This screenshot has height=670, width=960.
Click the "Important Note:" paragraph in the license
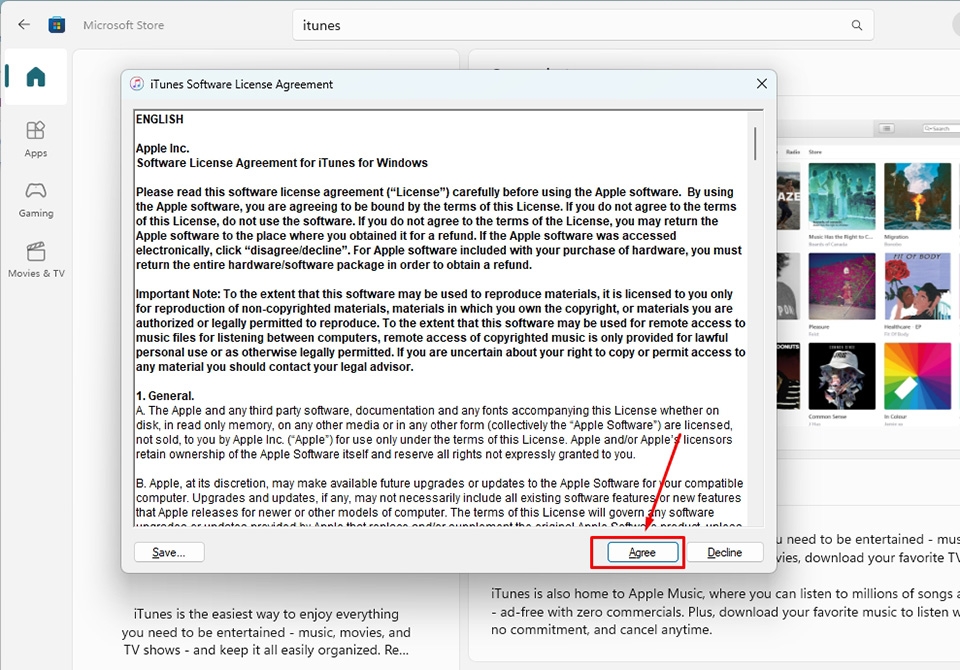(x=440, y=330)
